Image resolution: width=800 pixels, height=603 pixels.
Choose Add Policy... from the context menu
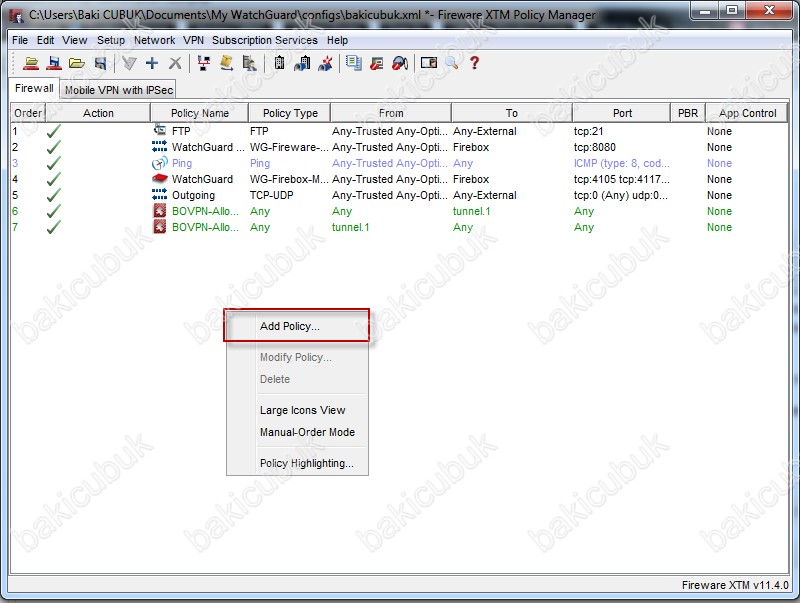click(297, 326)
